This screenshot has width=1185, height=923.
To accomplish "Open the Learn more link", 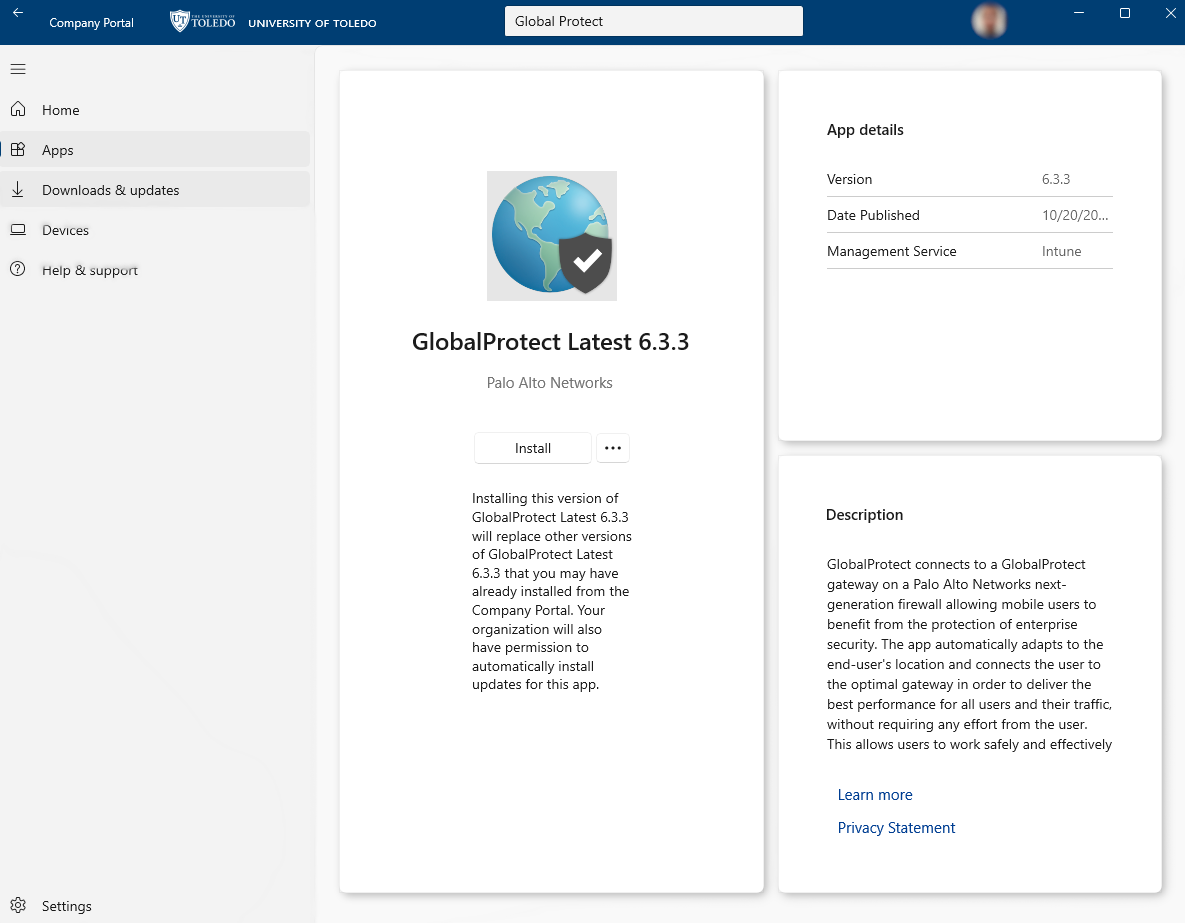I will click(x=874, y=794).
